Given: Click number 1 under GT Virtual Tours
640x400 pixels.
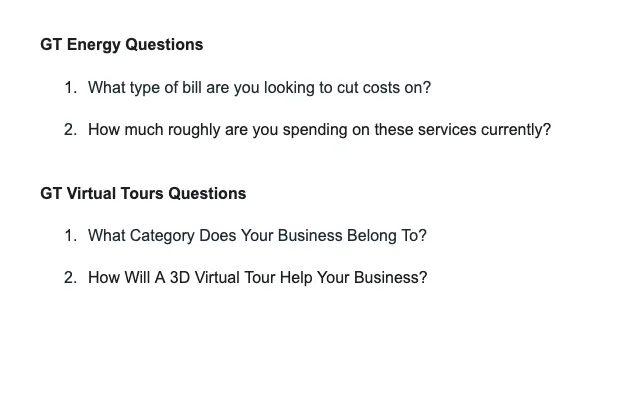Looking at the screenshot, I should [70, 235].
